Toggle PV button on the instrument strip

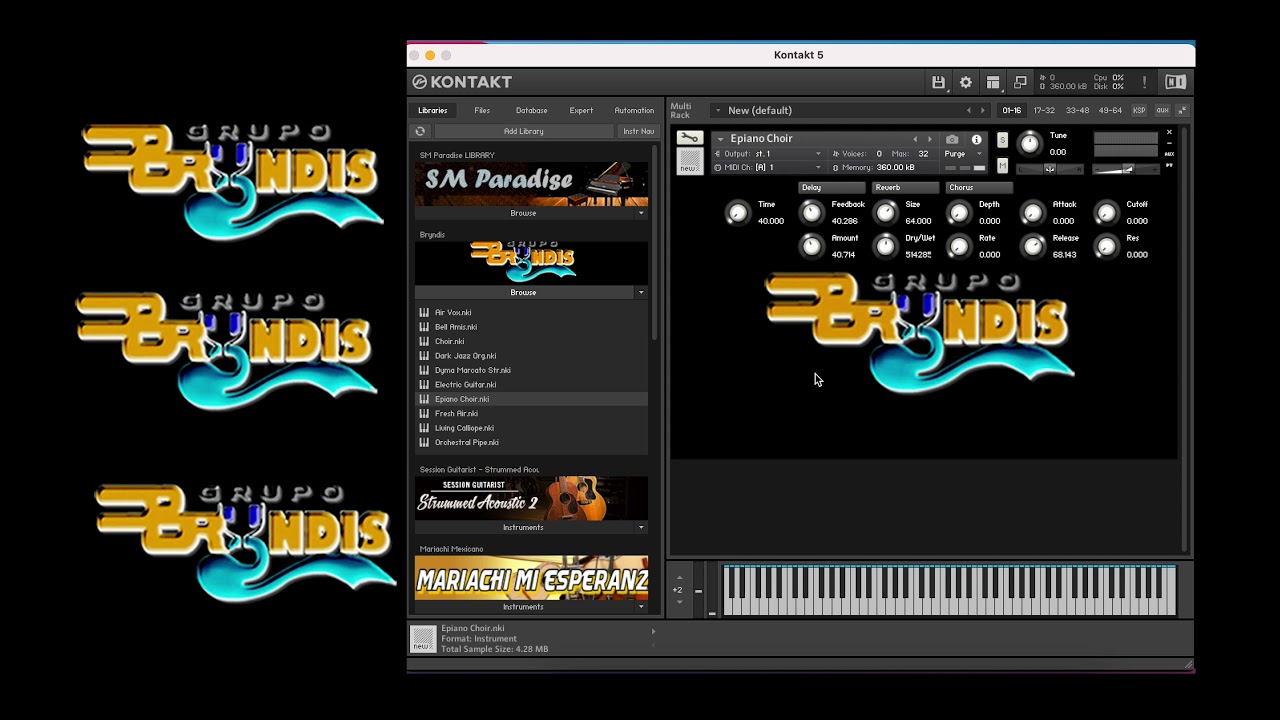point(1169,165)
